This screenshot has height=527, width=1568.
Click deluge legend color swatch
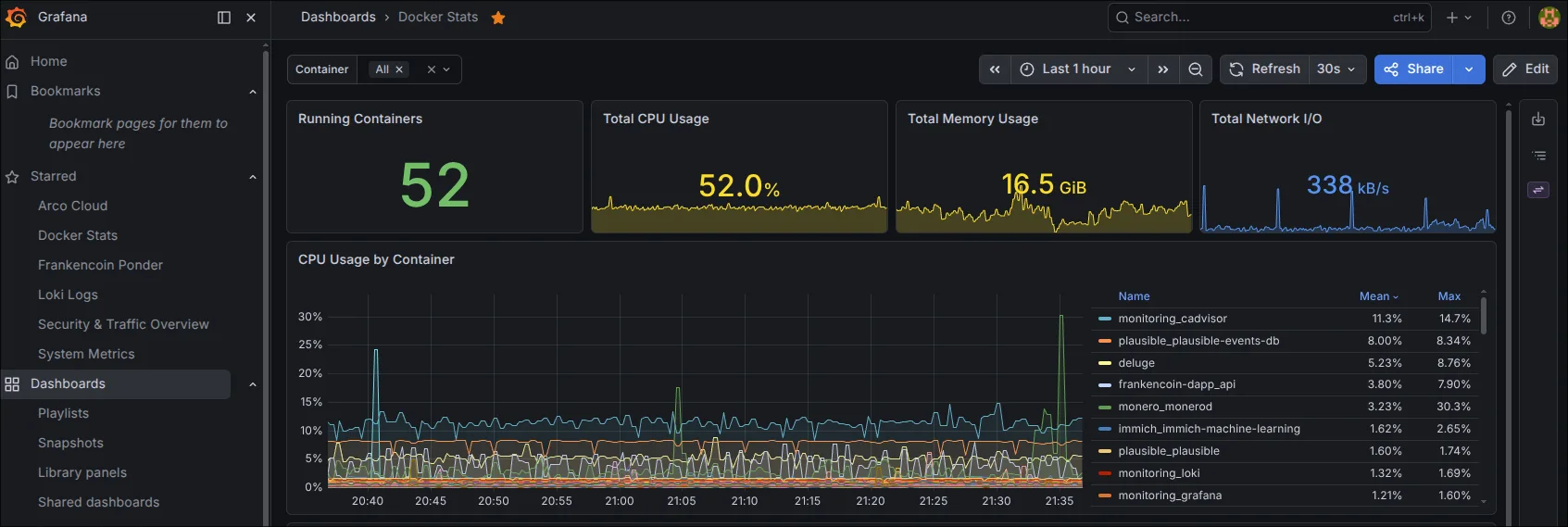[x=1105, y=363]
